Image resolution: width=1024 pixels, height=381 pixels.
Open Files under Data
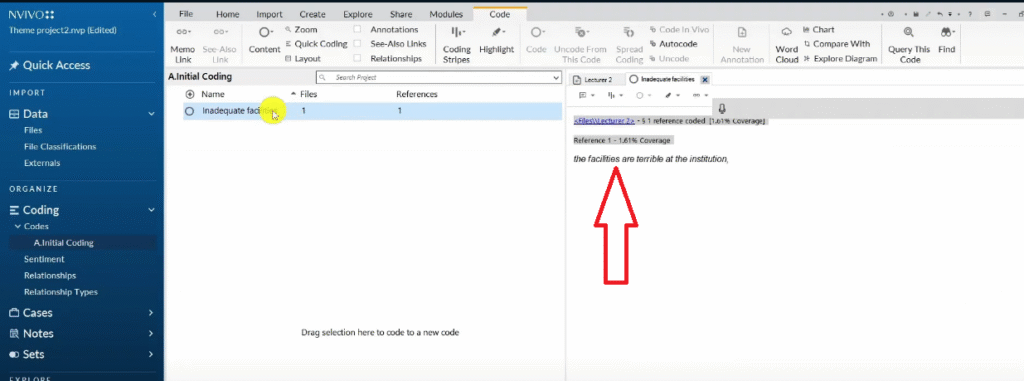tap(33, 130)
